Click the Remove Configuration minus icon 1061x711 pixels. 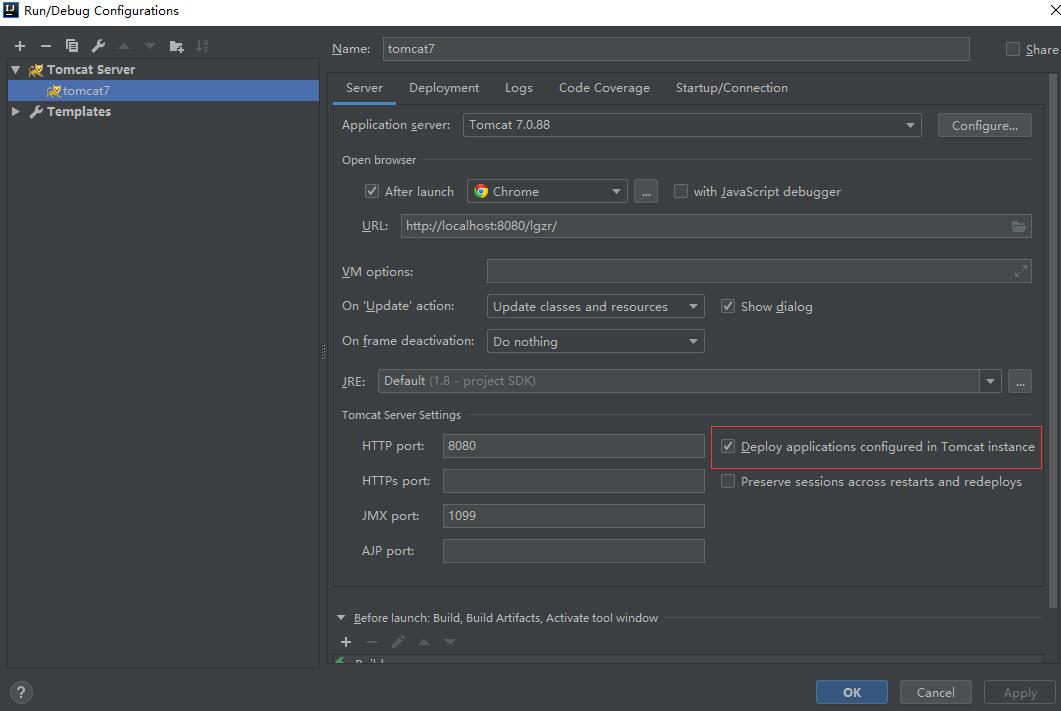pyautogui.click(x=46, y=46)
